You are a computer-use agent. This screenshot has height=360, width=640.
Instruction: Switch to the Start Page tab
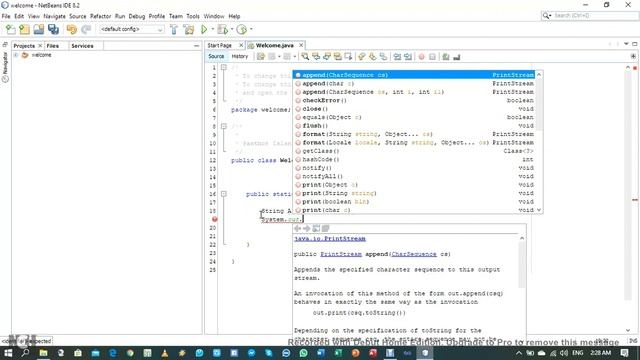(x=220, y=45)
